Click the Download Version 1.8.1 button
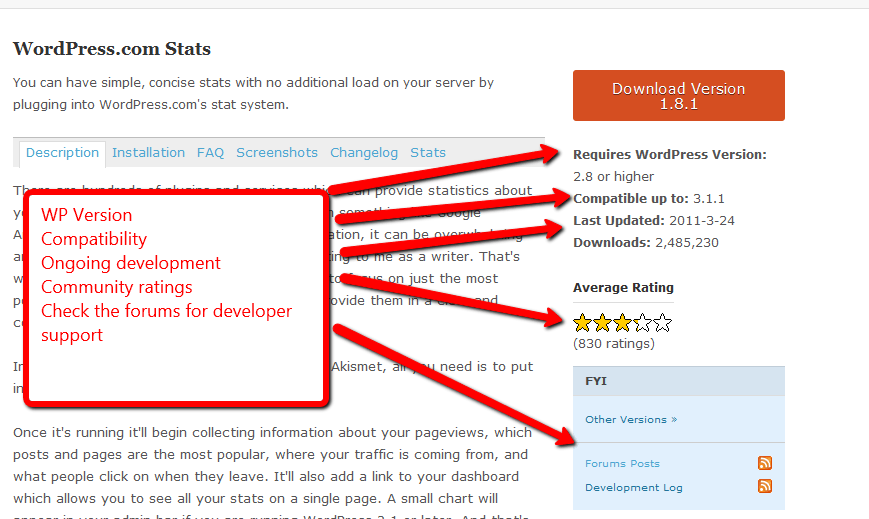The image size is (869, 519). click(678, 95)
